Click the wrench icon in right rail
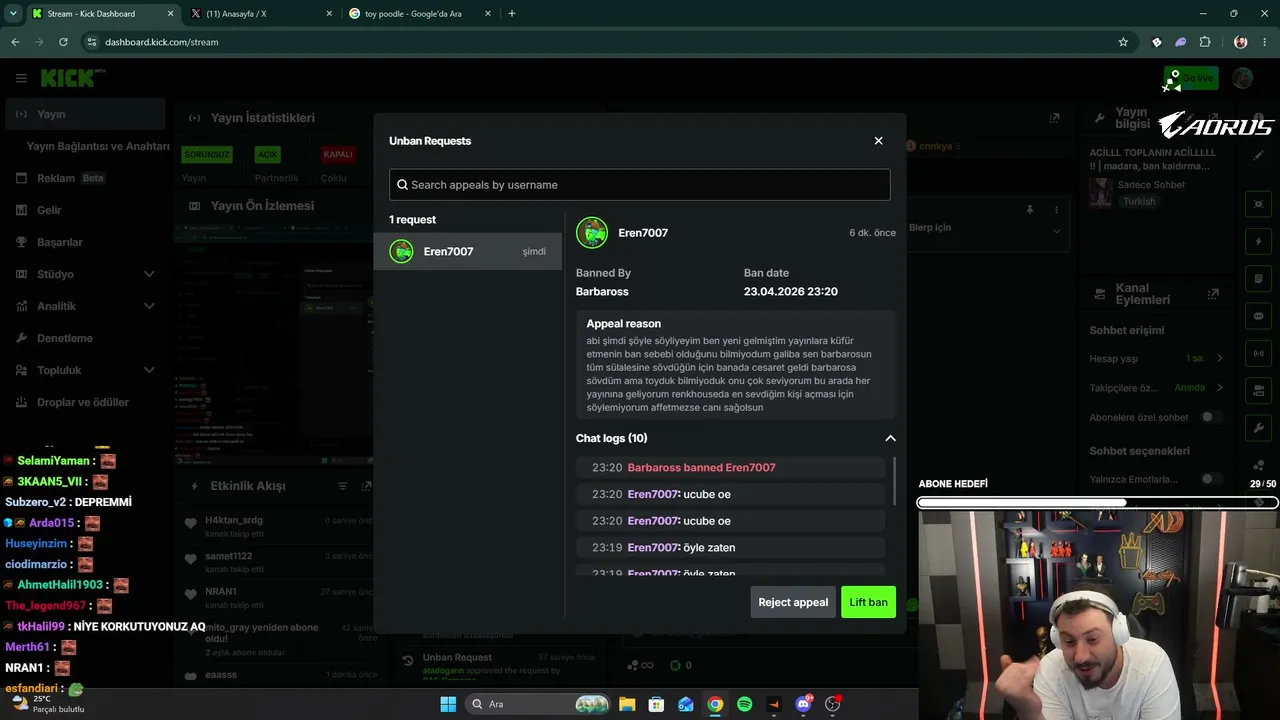 (1259, 427)
